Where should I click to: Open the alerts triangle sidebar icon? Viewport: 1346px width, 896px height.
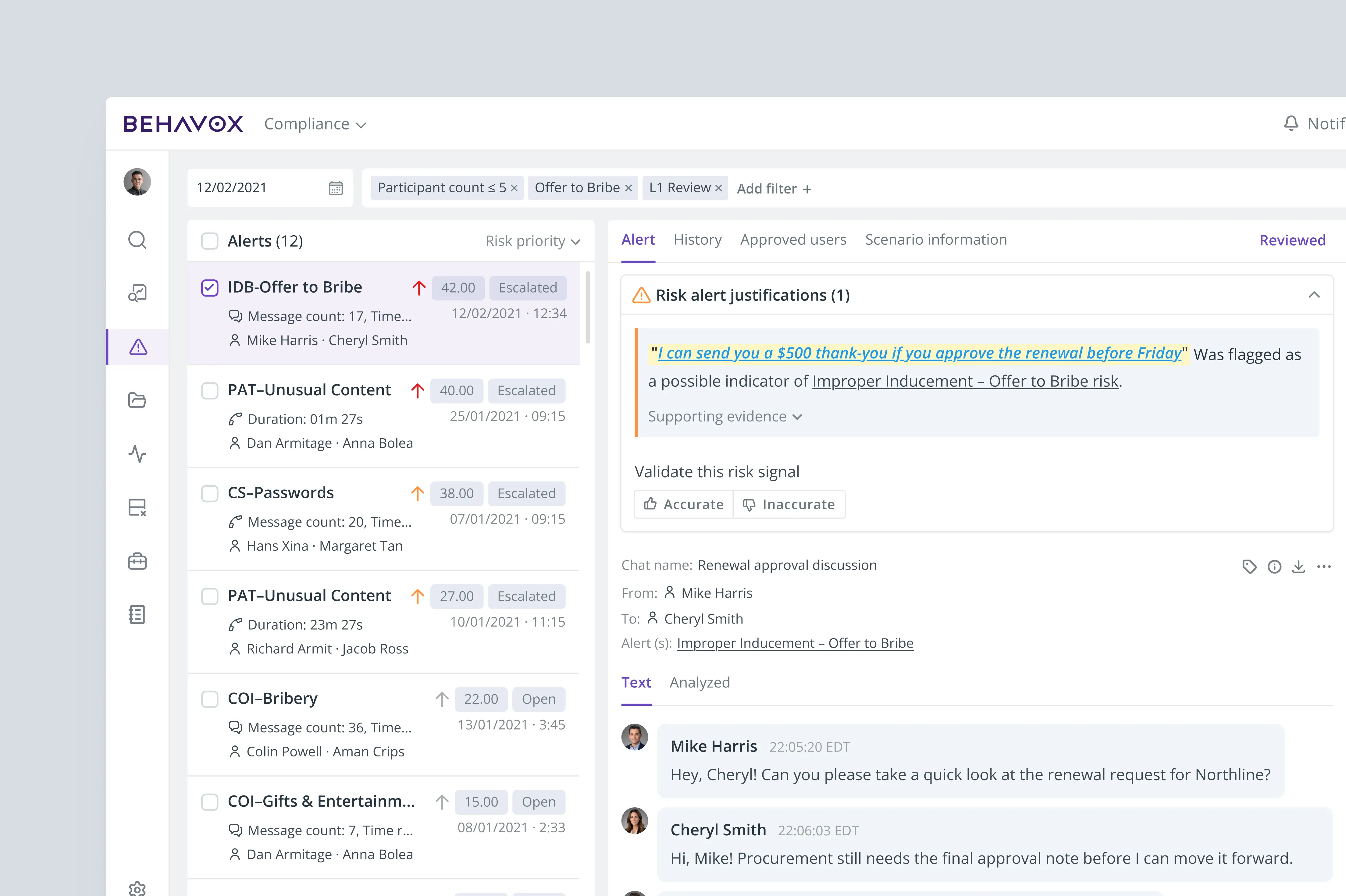(138, 347)
